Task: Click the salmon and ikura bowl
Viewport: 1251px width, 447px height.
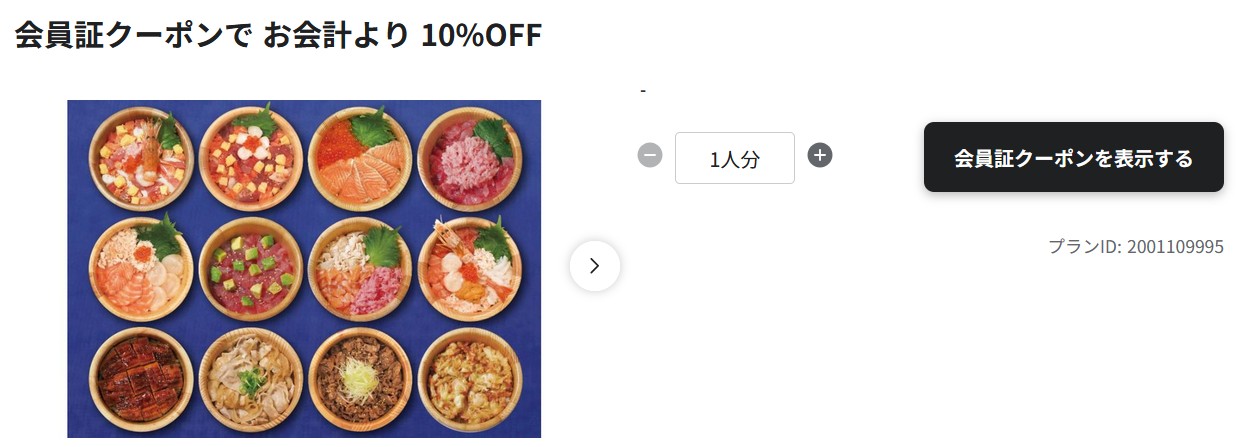Action: [359, 158]
